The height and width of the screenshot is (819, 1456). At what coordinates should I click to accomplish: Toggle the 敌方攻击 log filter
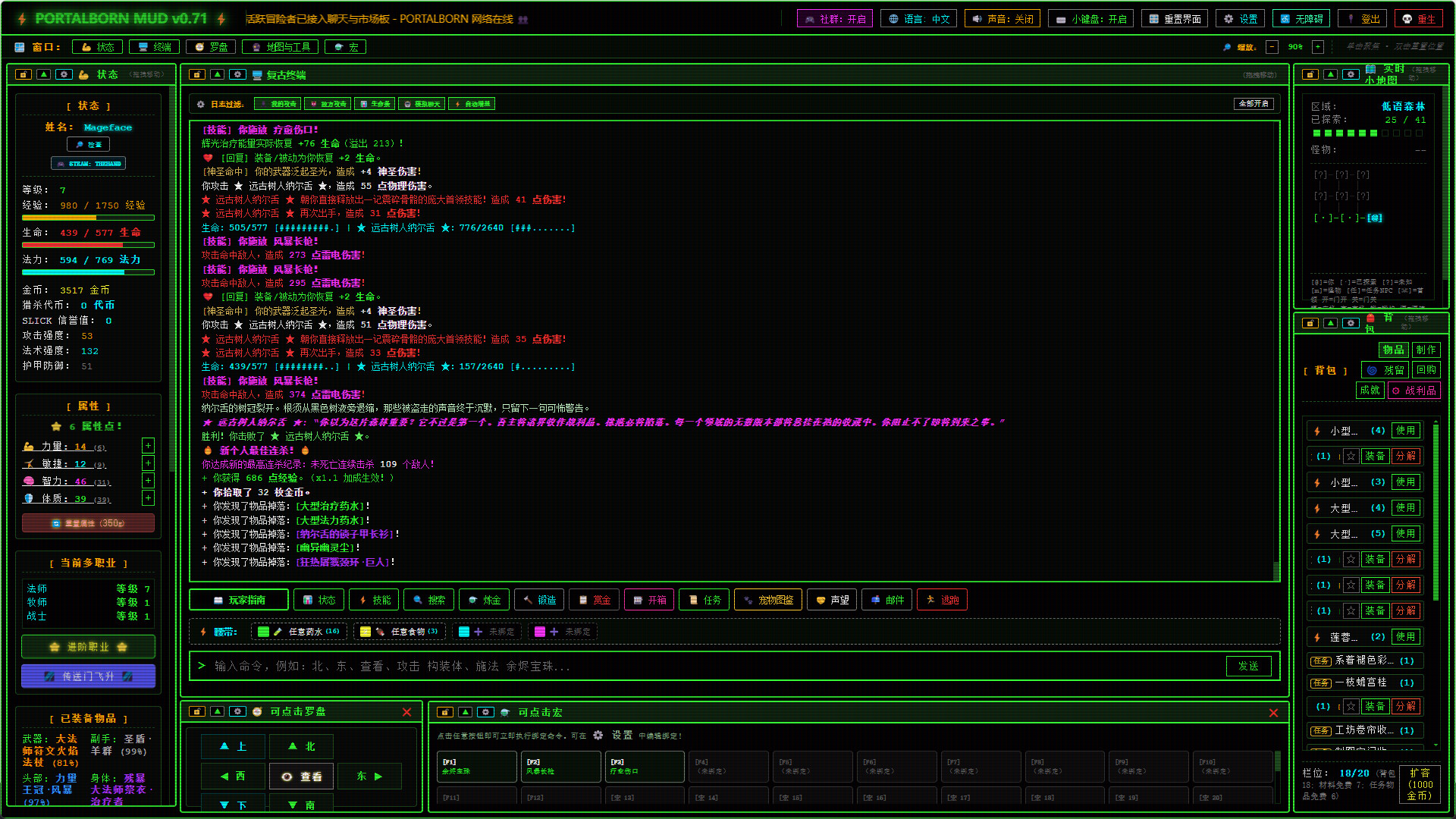click(328, 104)
